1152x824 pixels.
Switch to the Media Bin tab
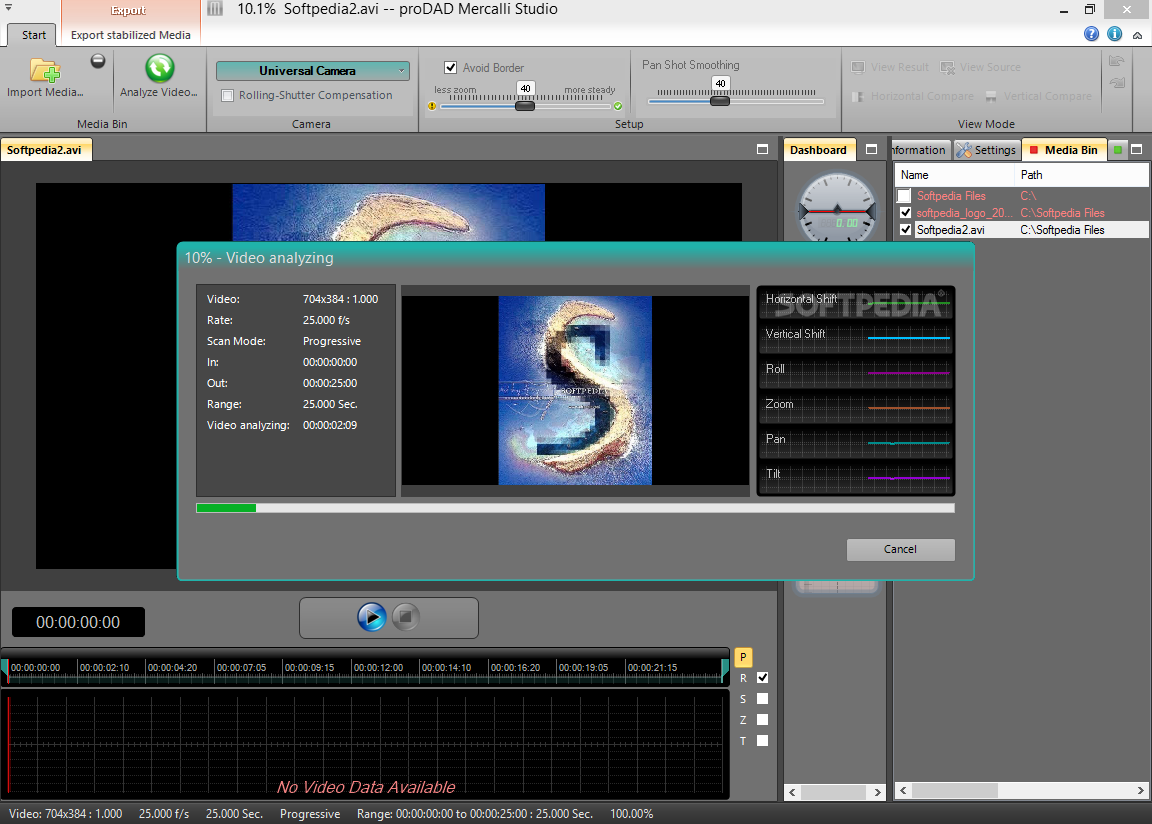[x=1063, y=150]
